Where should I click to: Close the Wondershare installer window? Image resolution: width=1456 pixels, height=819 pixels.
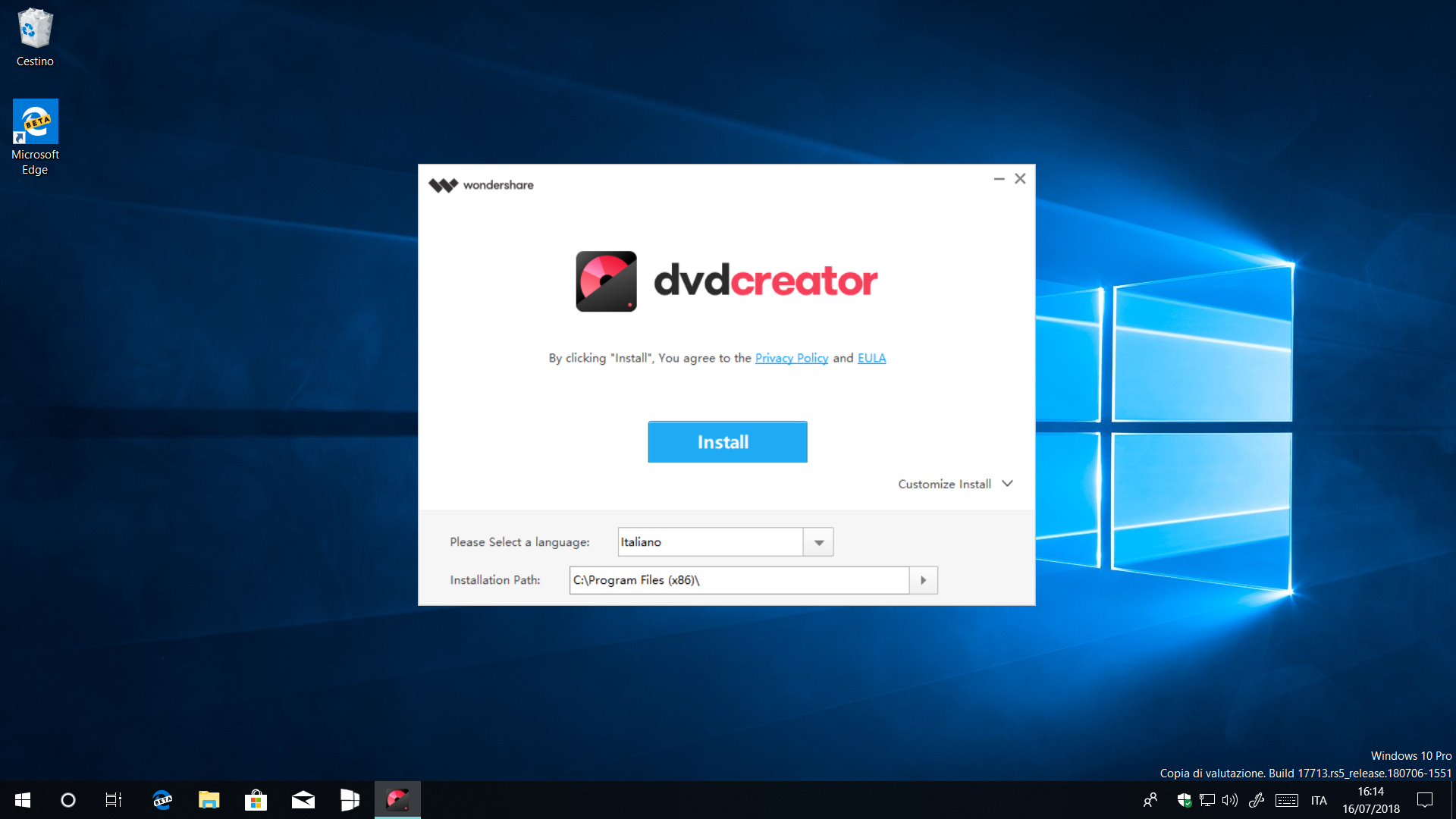pyautogui.click(x=1020, y=179)
